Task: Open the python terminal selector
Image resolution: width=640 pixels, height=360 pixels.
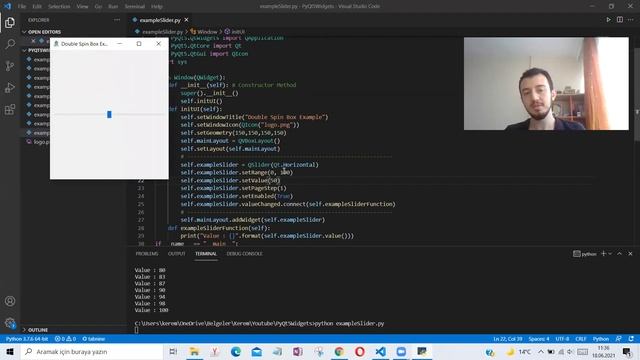Action: 585,253
